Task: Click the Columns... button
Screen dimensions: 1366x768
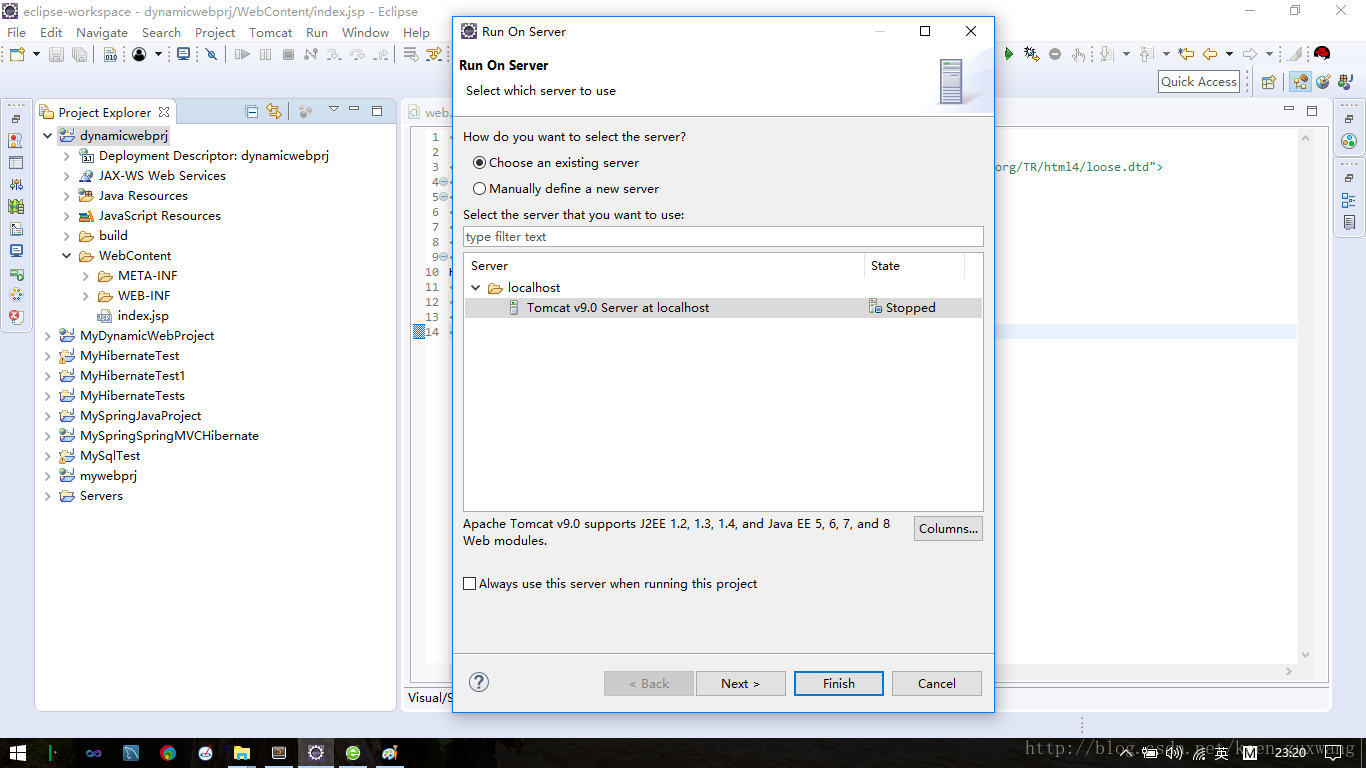Action: point(948,529)
